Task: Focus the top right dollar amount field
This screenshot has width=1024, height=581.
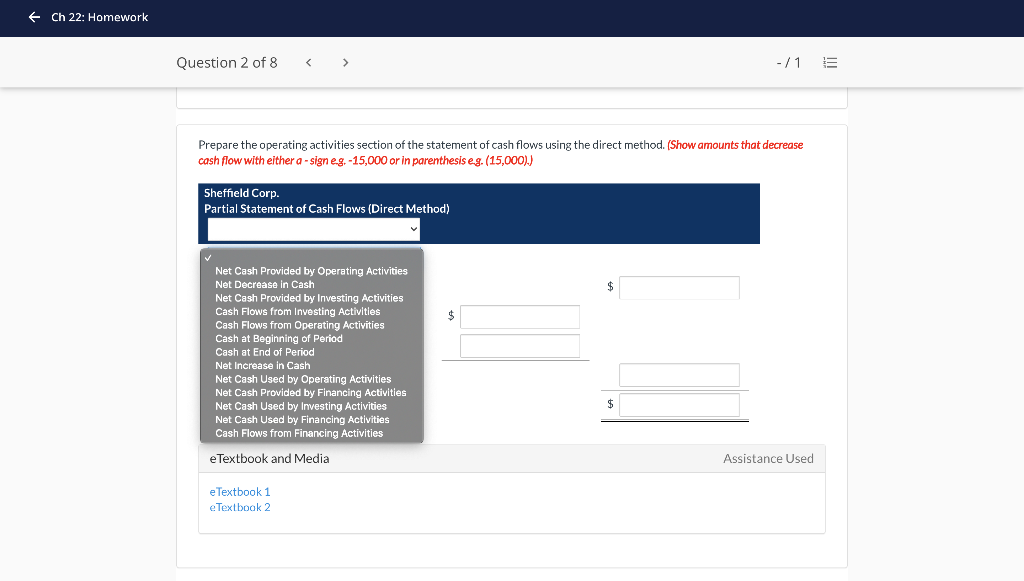Action: [x=679, y=288]
